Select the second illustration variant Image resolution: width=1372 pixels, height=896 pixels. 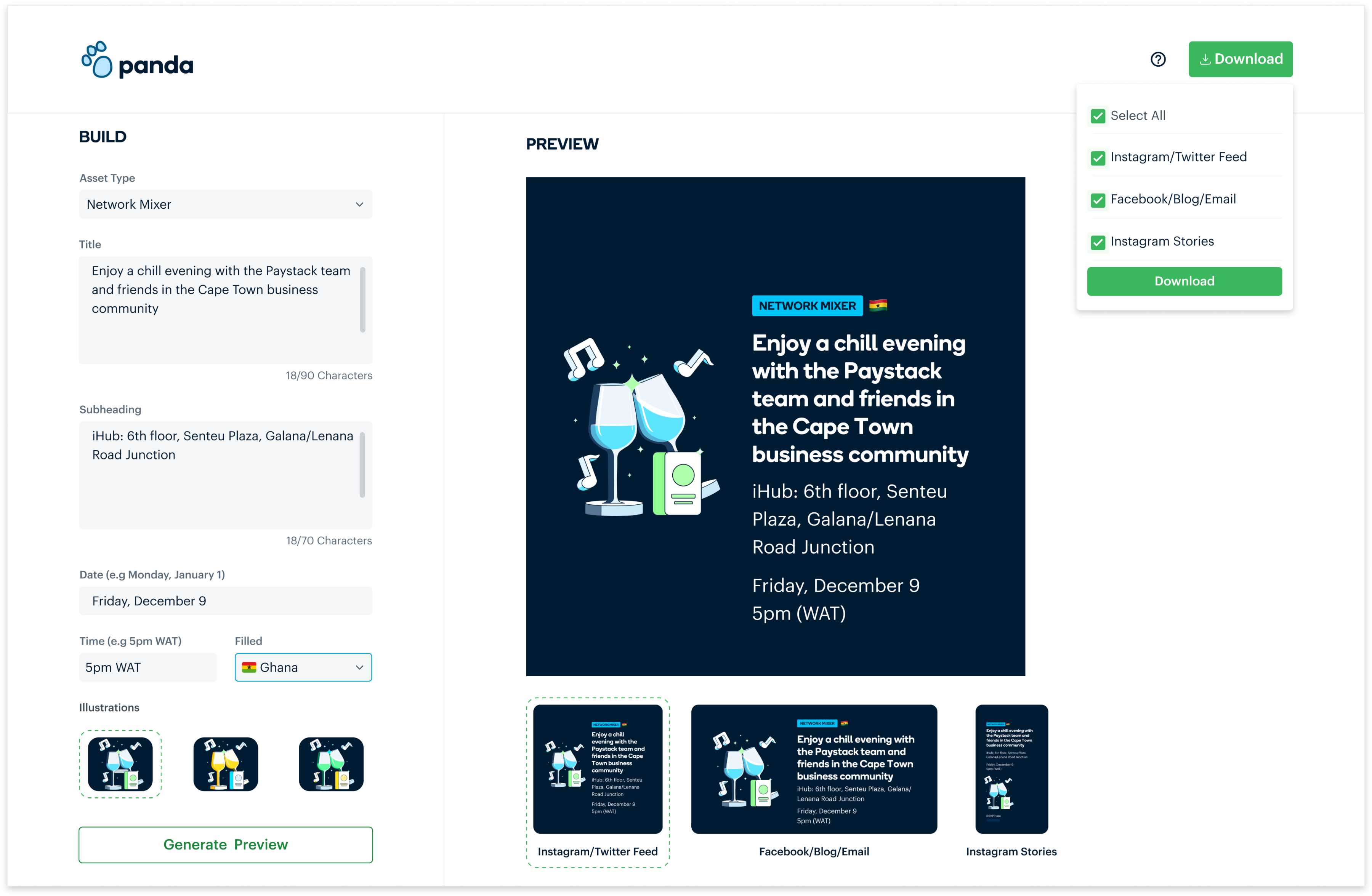(x=224, y=761)
